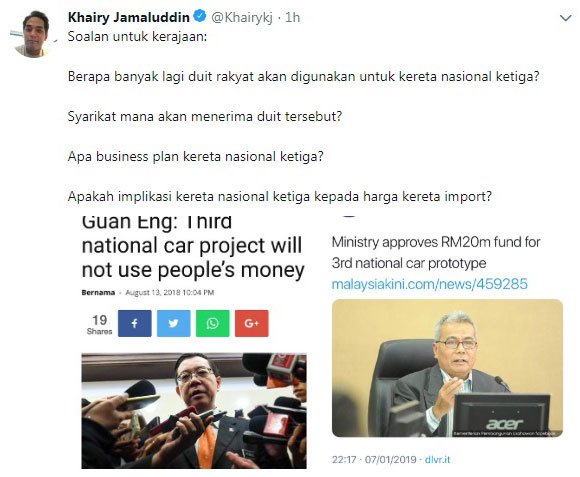Share article via WhatsApp icon
The height and width of the screenshot is (477, 580).
(x=212, y=324)
